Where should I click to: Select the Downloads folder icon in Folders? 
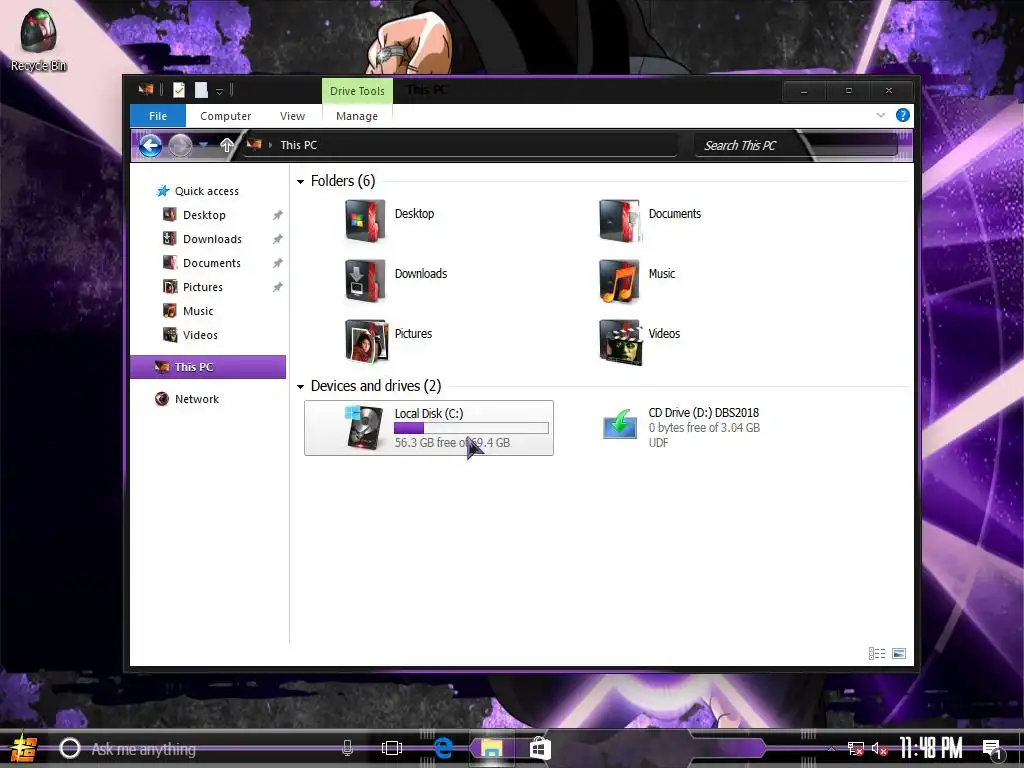[365, 280]
